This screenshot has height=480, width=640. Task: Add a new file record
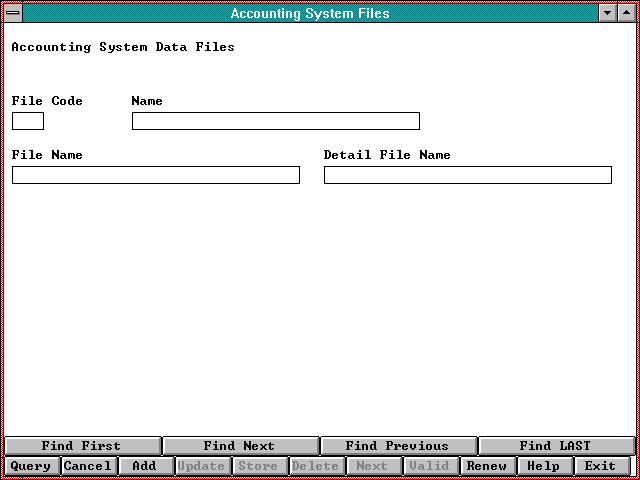pyautogui.click(x=145, y=466)
